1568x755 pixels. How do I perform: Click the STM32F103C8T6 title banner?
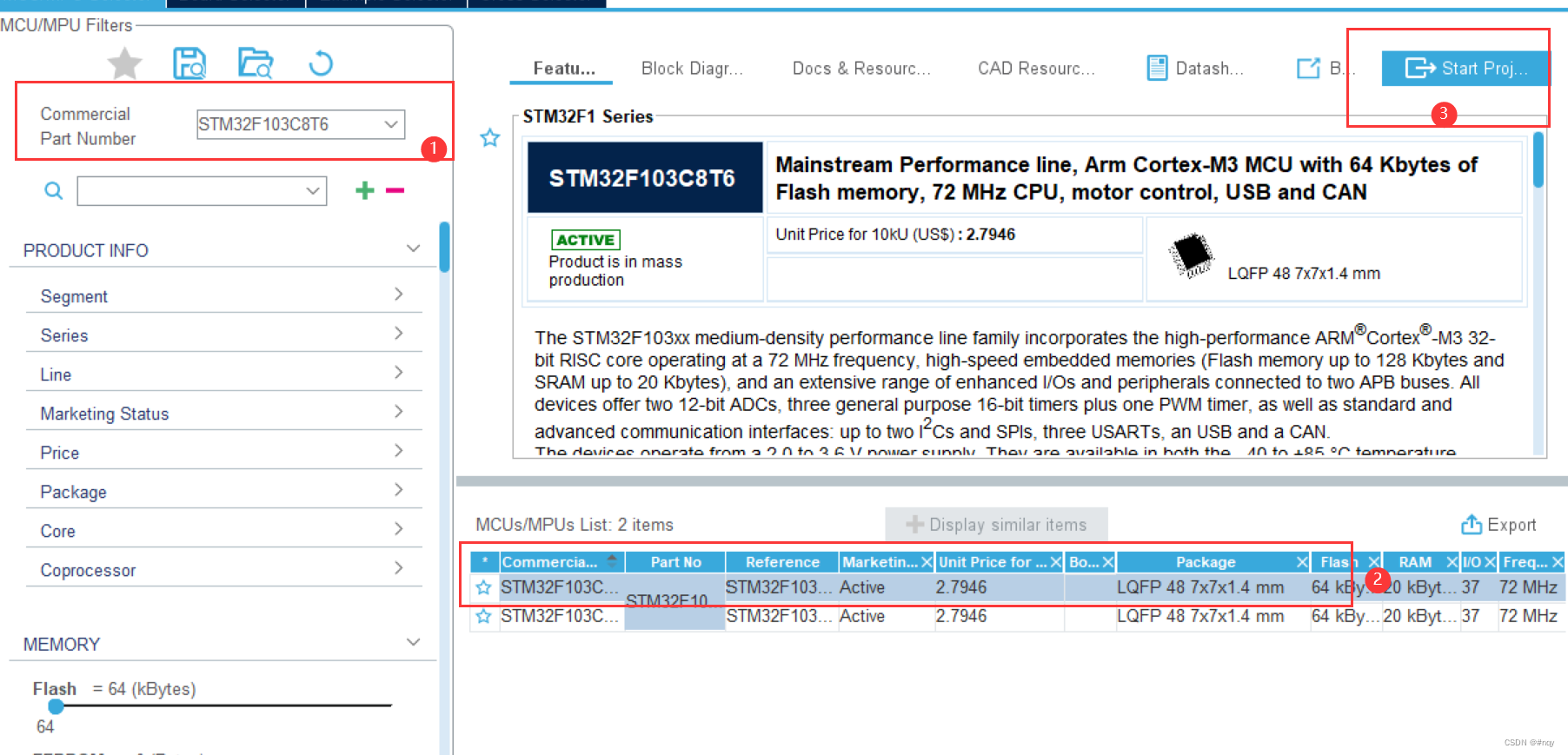coord(645,178)
